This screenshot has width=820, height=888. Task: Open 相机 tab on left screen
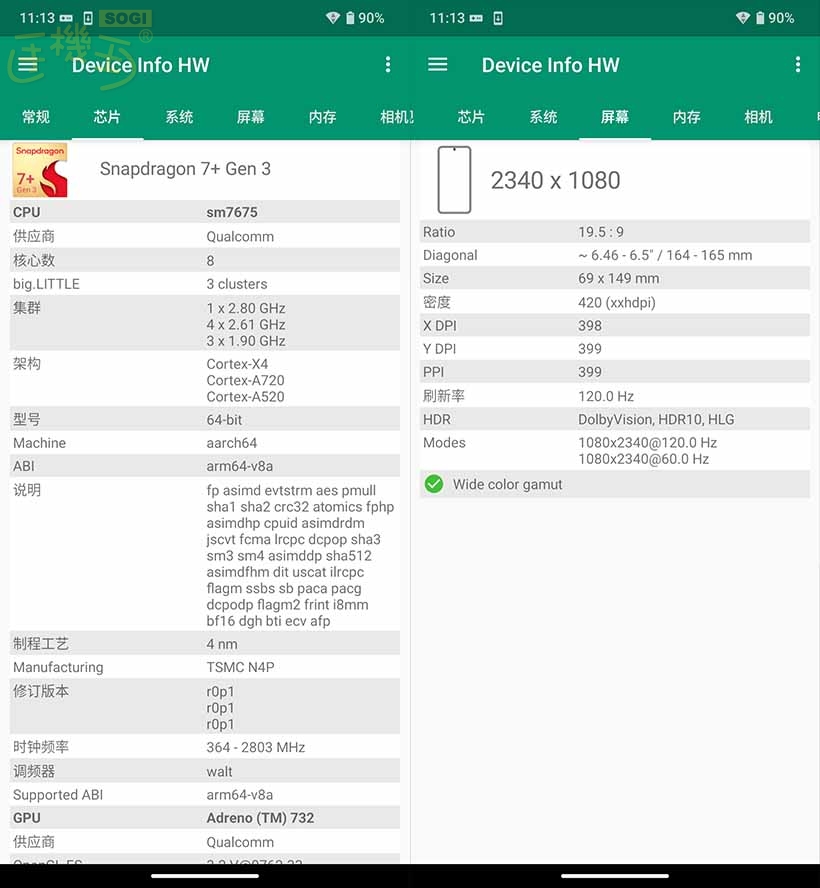[395, 117]
